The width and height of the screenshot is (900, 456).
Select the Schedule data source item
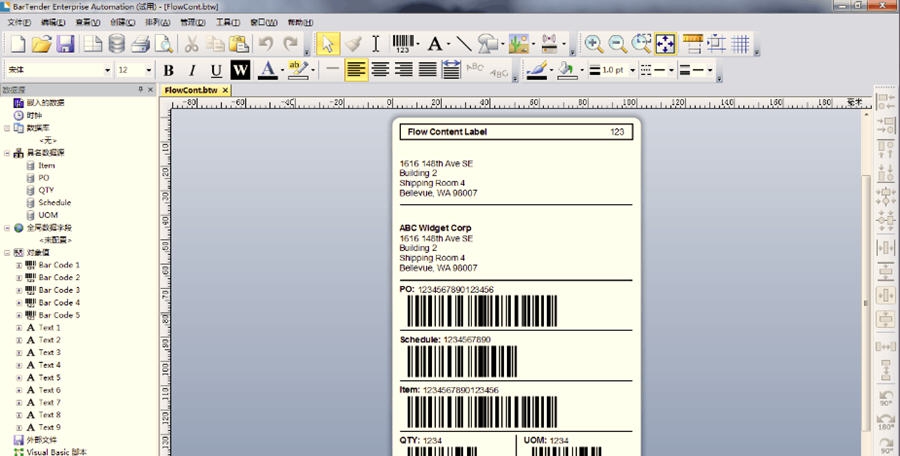tap(54, 202)
